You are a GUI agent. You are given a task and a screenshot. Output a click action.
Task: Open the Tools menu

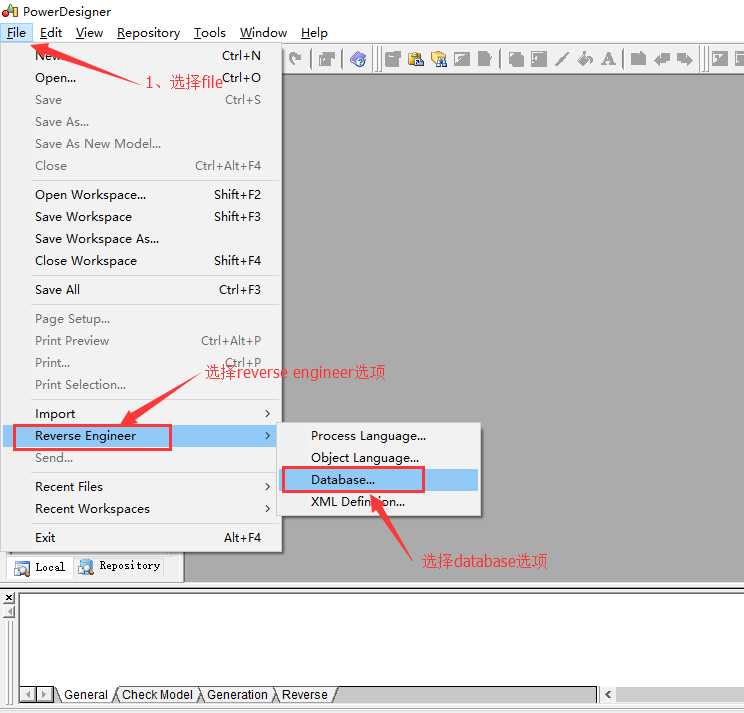coord(209,33)
